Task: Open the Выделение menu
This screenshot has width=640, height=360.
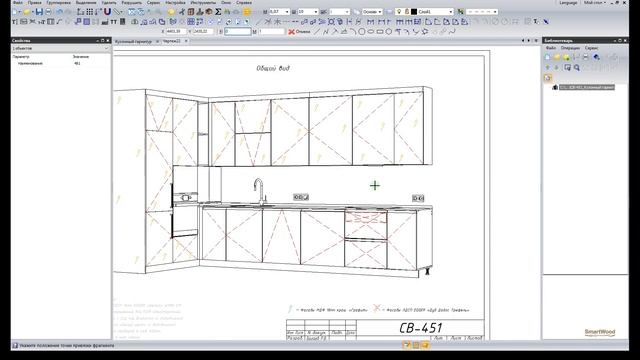Action: point(86,2)
